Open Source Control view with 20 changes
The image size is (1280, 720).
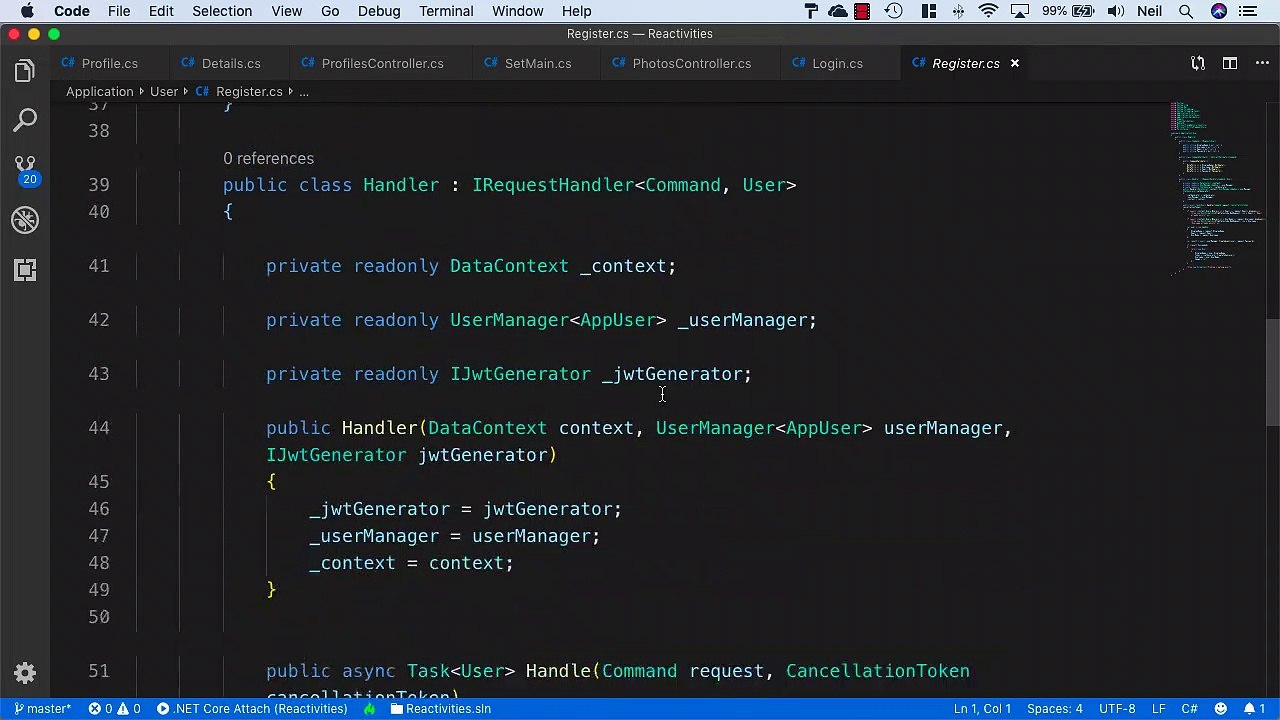point(25,170)
